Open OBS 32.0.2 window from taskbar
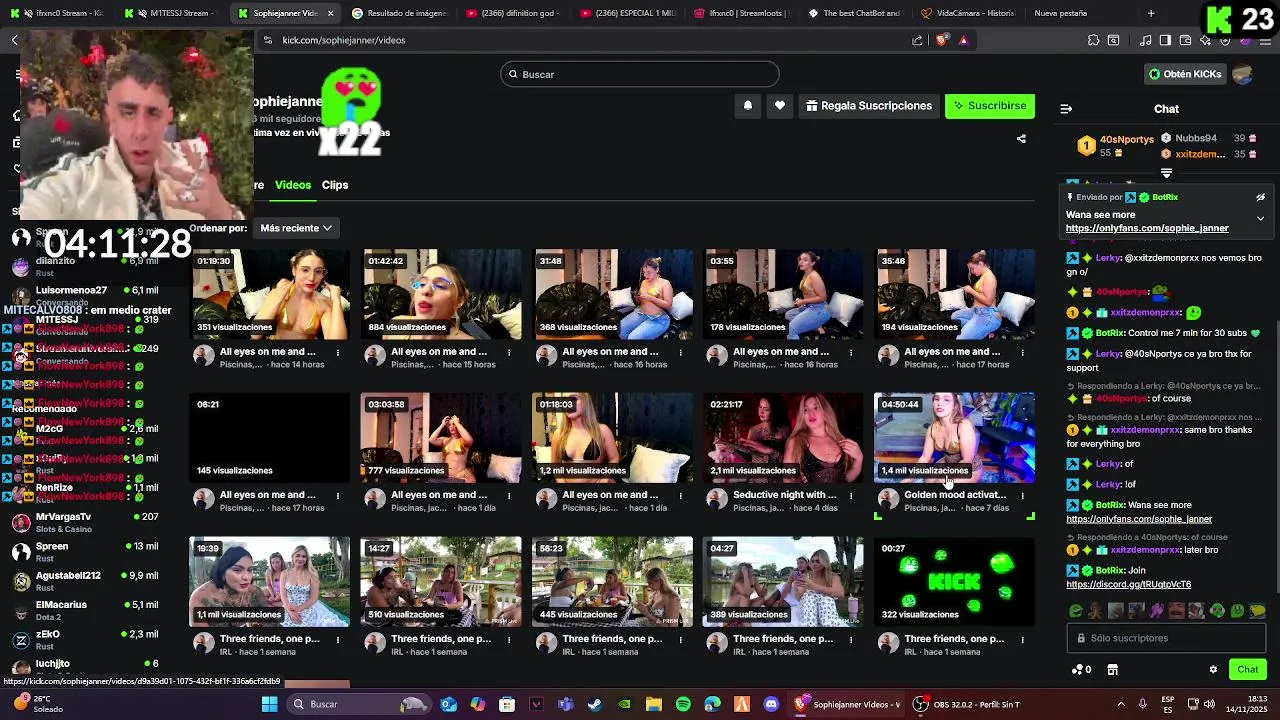1280x720 pixels. 966,704
